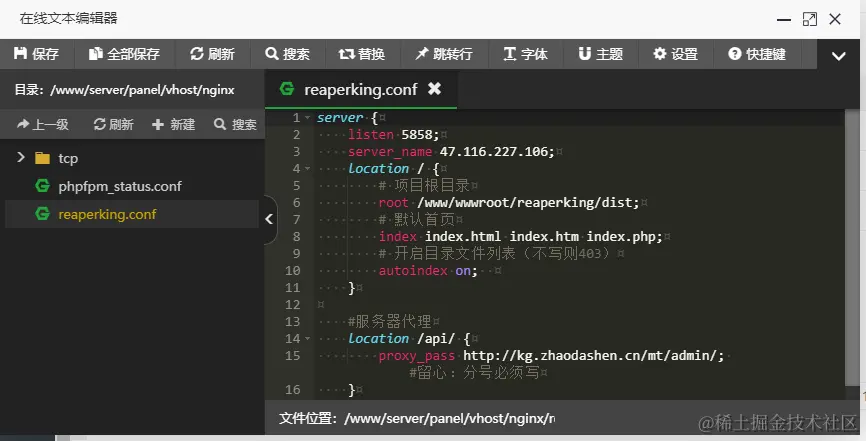Open the 替换 replace tool

tap(362, 54)
